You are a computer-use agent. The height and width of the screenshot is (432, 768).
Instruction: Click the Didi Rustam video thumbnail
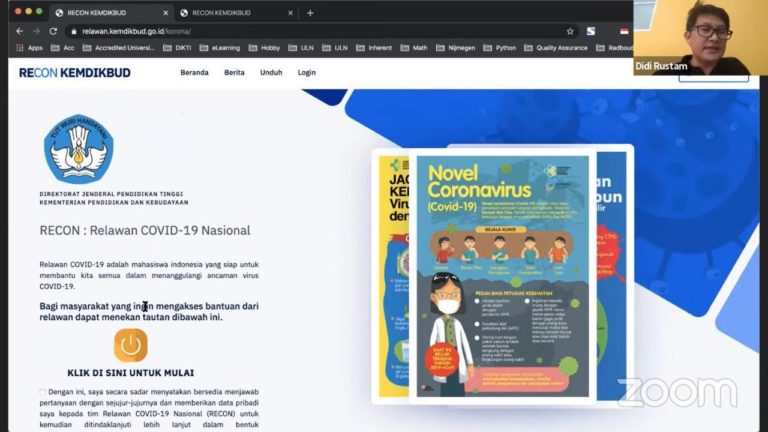pos(700,37)
